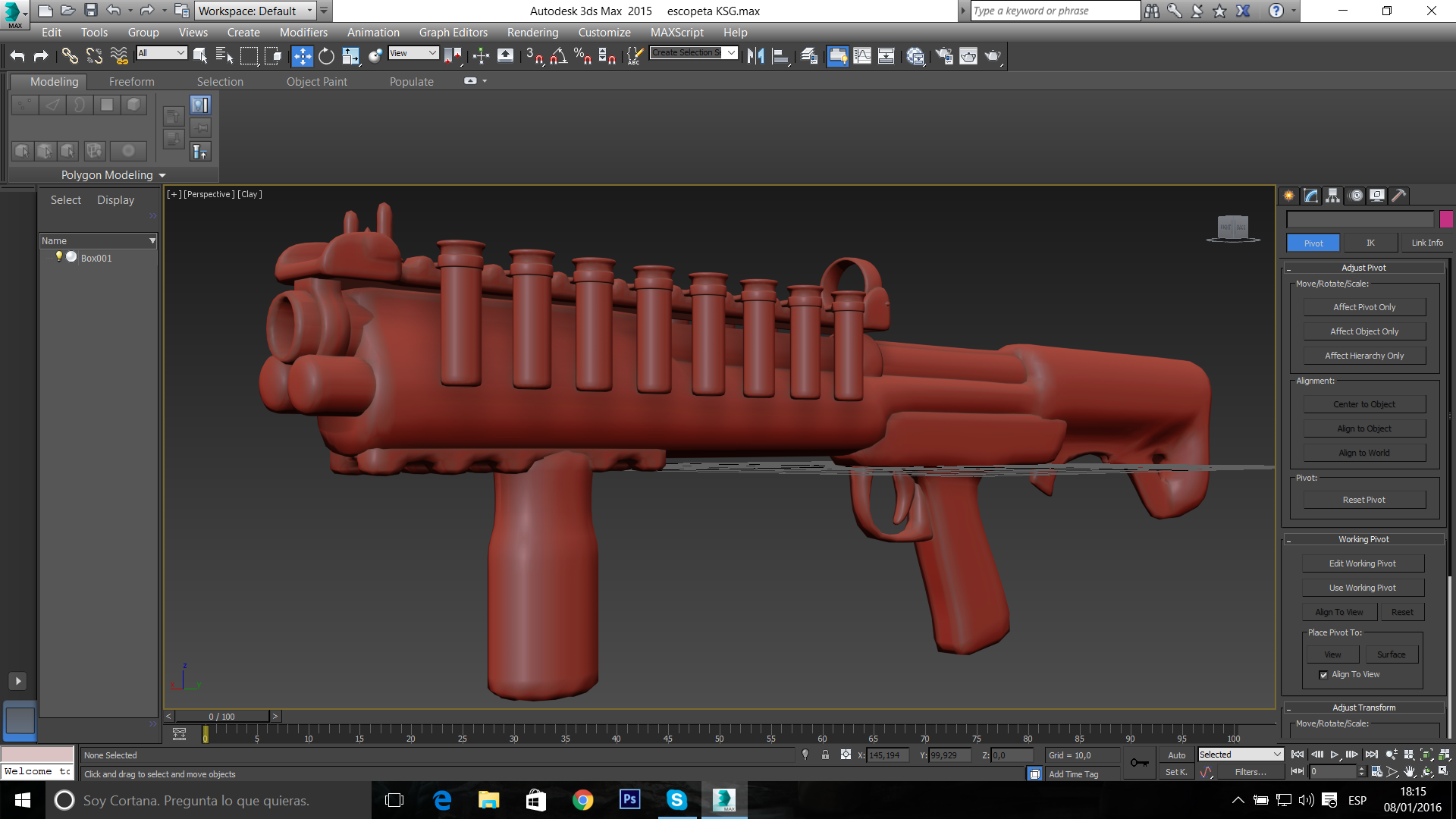Click the Render Production teapot icon
Image resolution: width=1456 pixels, height=819 pixels.
(x=993, y=56)
